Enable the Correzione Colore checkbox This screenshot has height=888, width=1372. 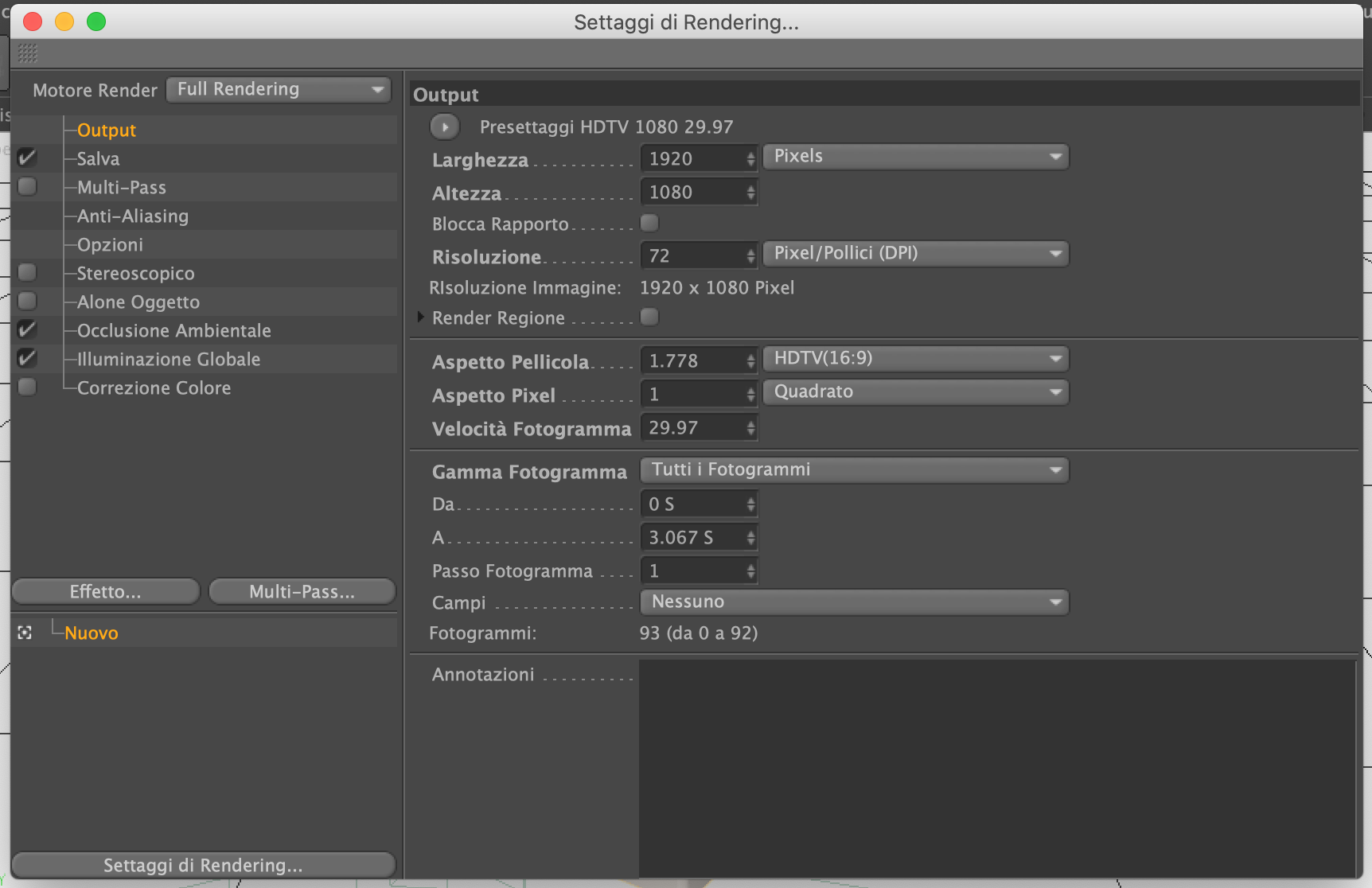coord(27,387)
